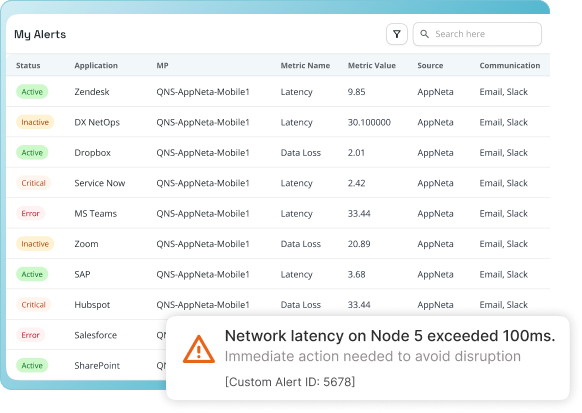
Task: Click Data Loss in the Dropbox row
Action: tap(300, 153)
